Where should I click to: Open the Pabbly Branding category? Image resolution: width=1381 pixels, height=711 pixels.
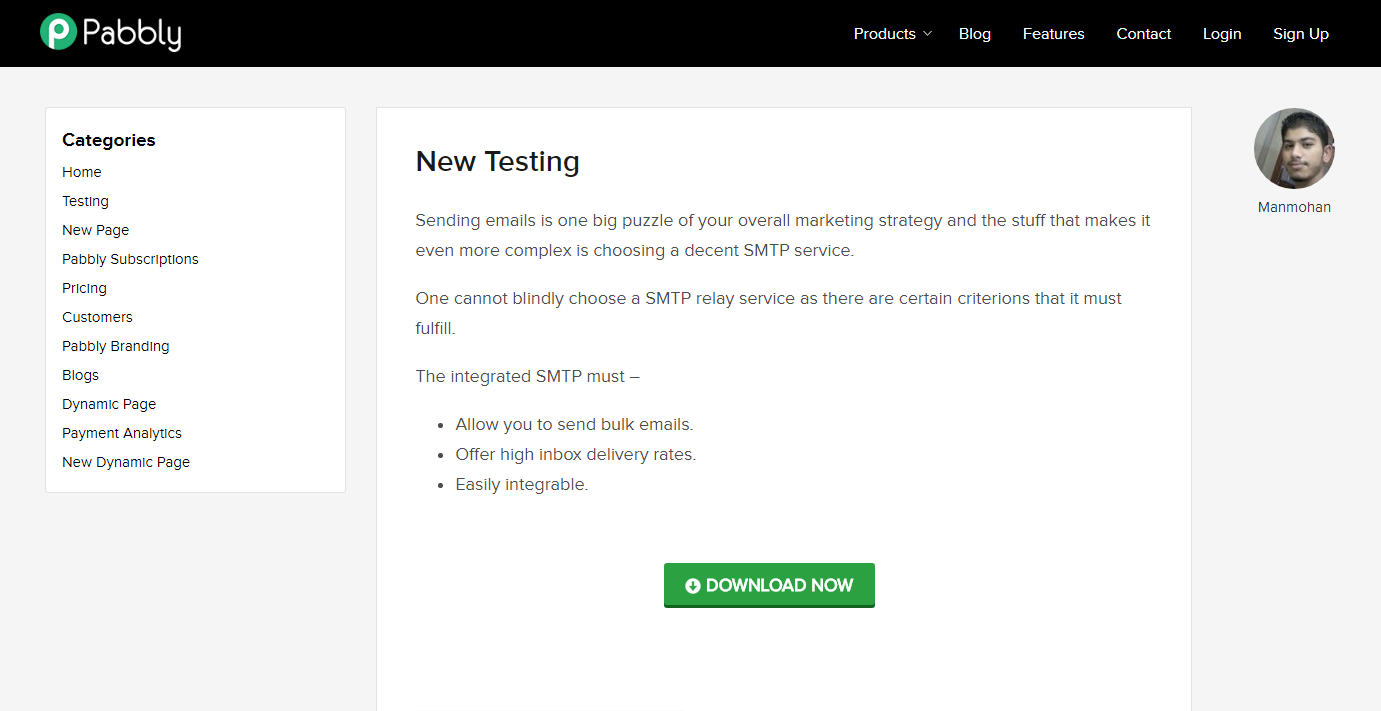click(x=115, y=346)
